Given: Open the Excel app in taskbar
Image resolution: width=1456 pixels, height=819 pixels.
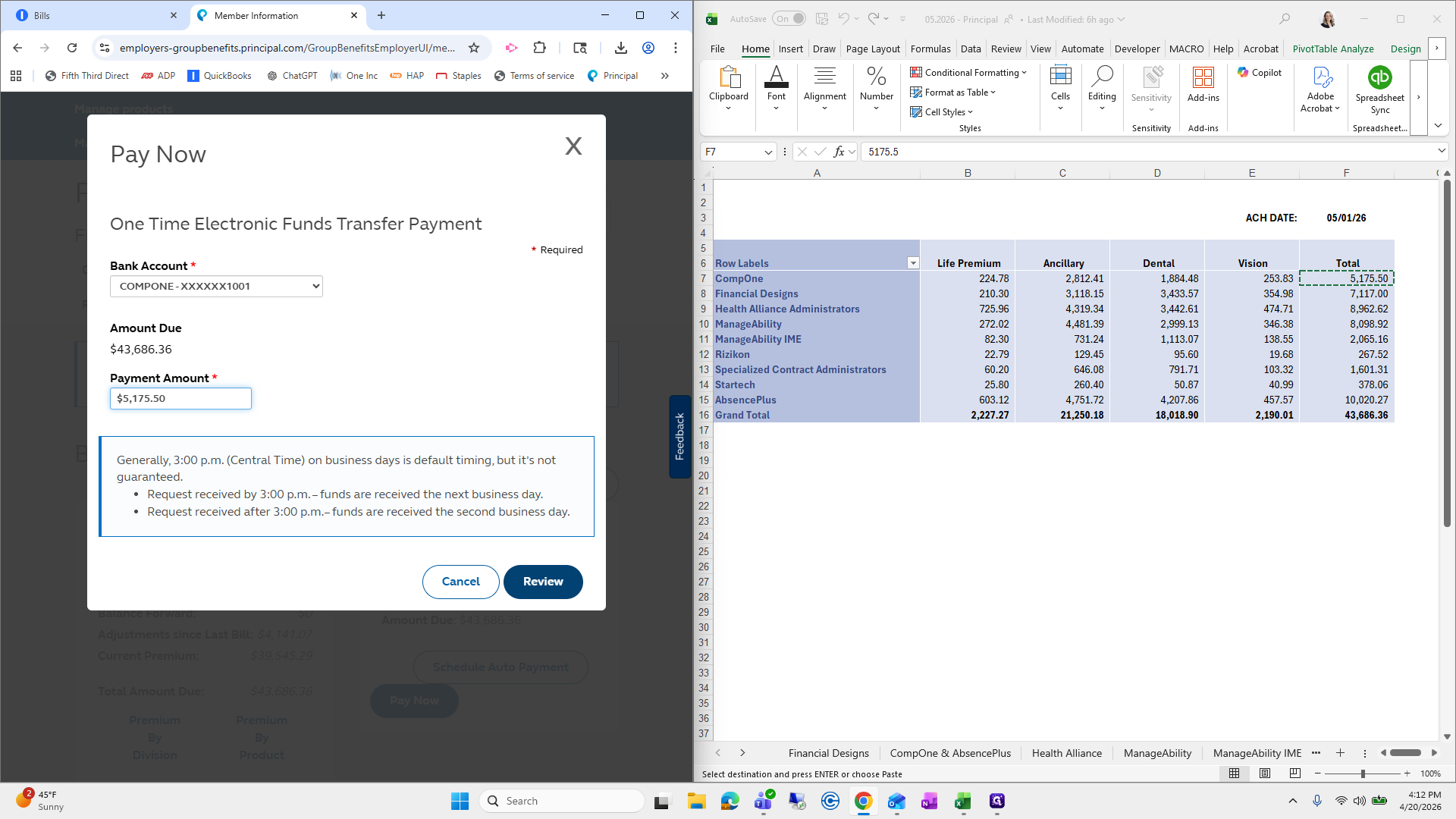Looking at the screenshot, I should (x=962, y=801).
